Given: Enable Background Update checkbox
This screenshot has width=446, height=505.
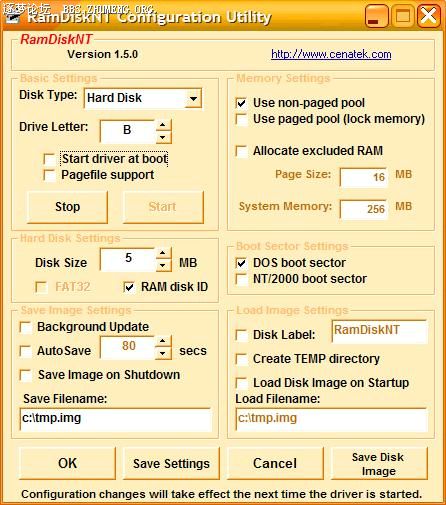Looking at the screenshot, I should (26, 327).
